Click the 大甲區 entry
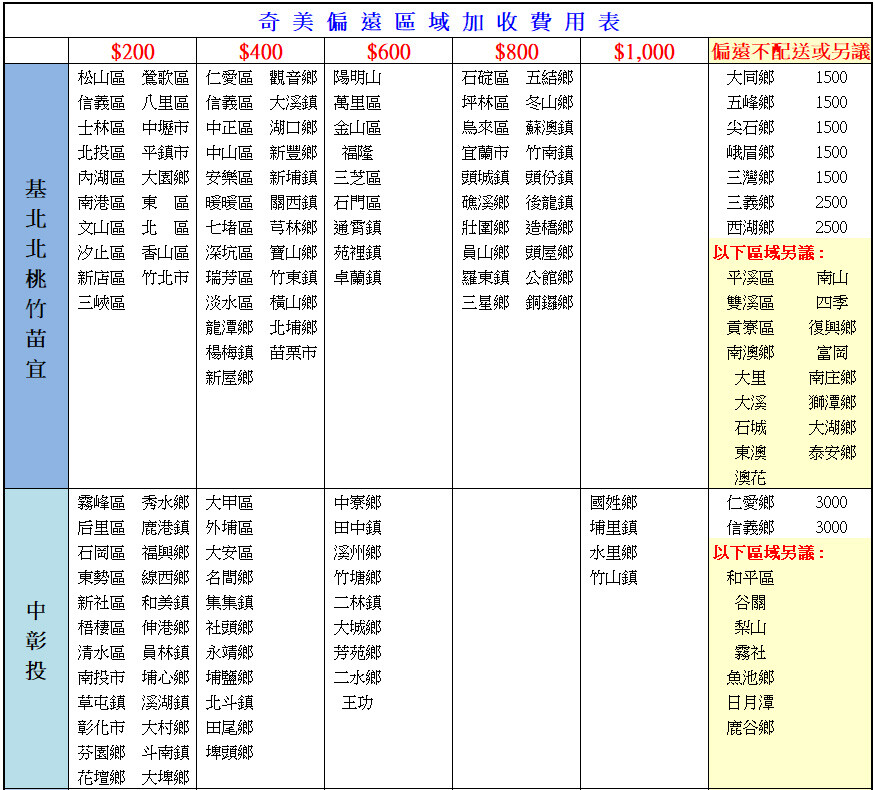Image resolution: width=875 pixels, height=790 pixels. pos(229,503)
